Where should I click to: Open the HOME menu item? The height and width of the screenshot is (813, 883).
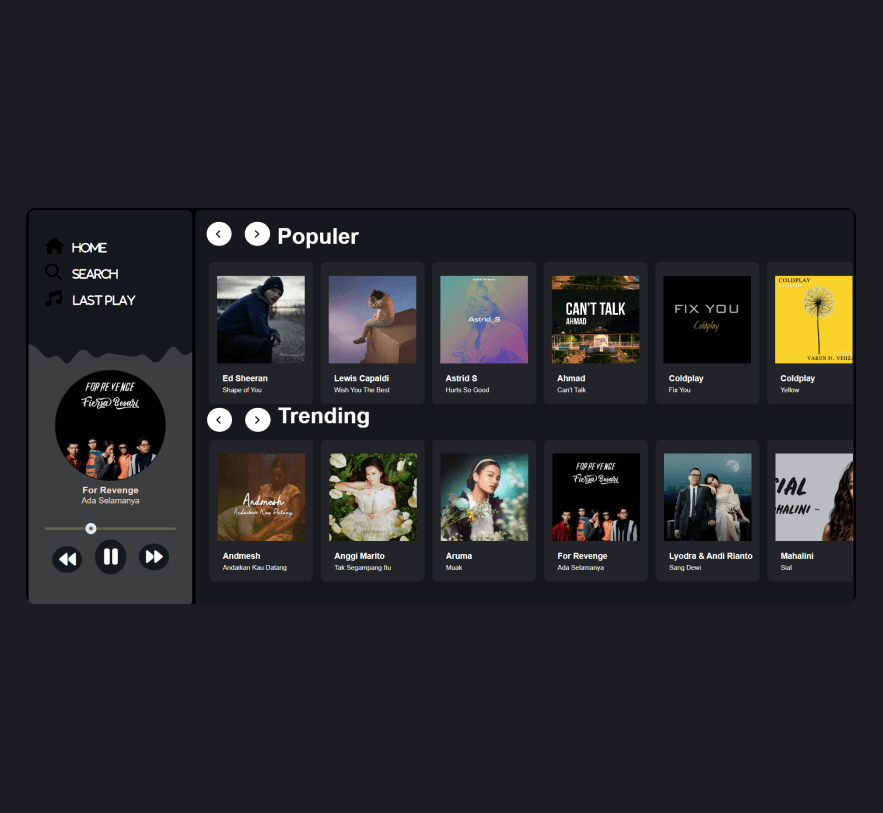(x=89, y=248)
